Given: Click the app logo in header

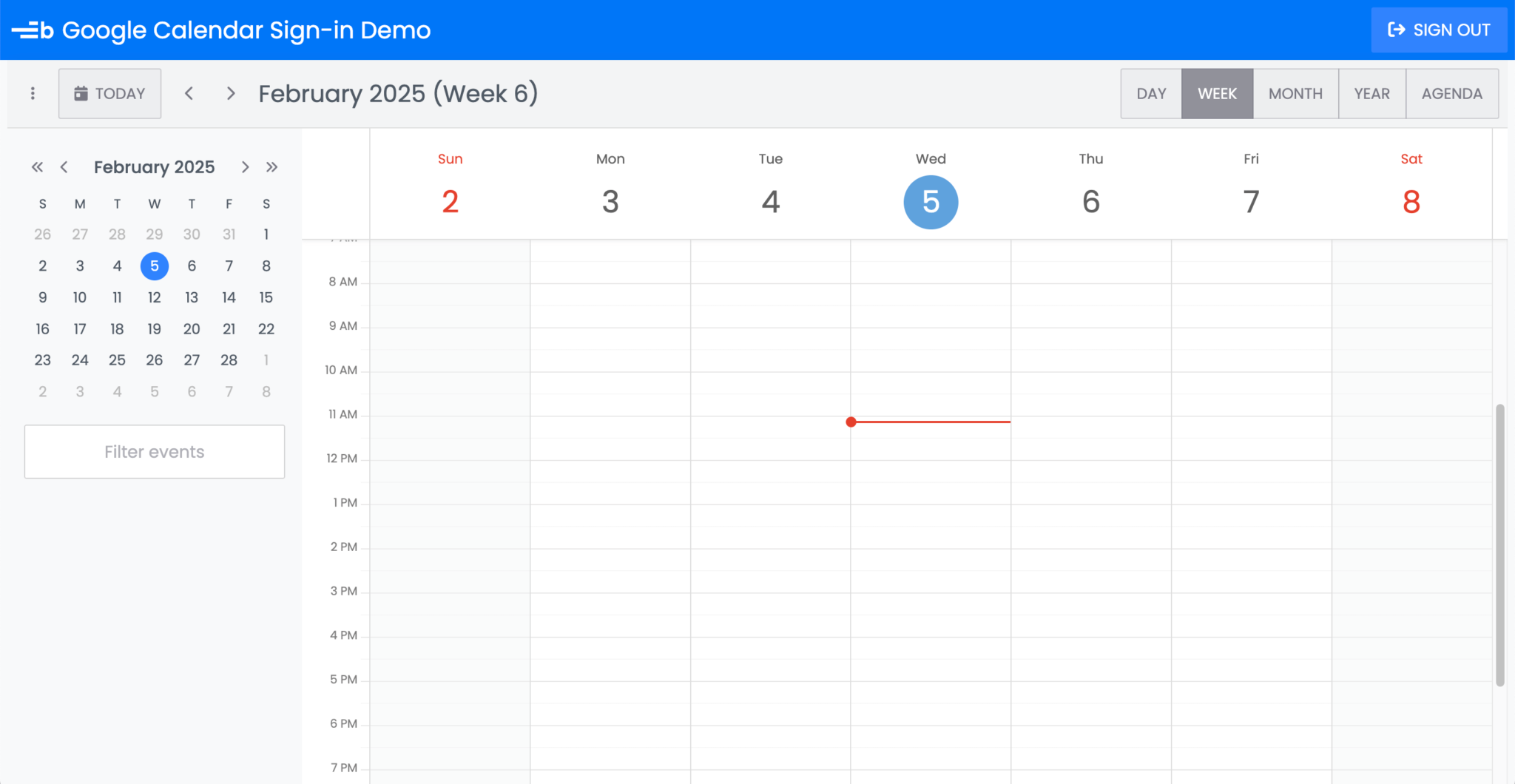Looking at the screenshot, I should click(33, 30).
